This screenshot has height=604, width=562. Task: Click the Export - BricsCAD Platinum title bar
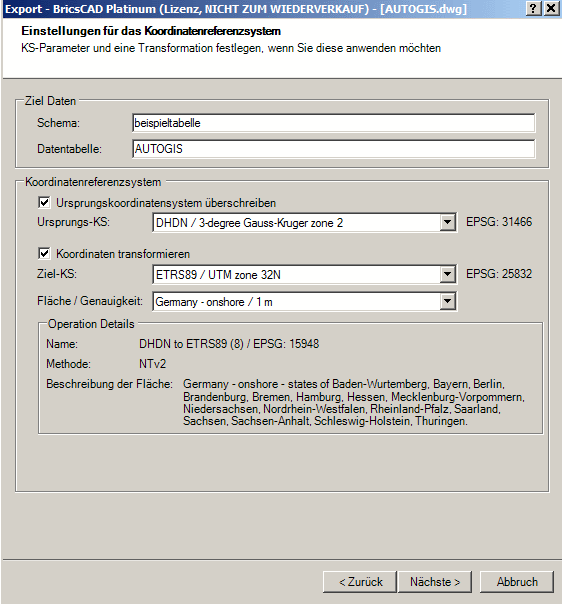click(262, 8)
